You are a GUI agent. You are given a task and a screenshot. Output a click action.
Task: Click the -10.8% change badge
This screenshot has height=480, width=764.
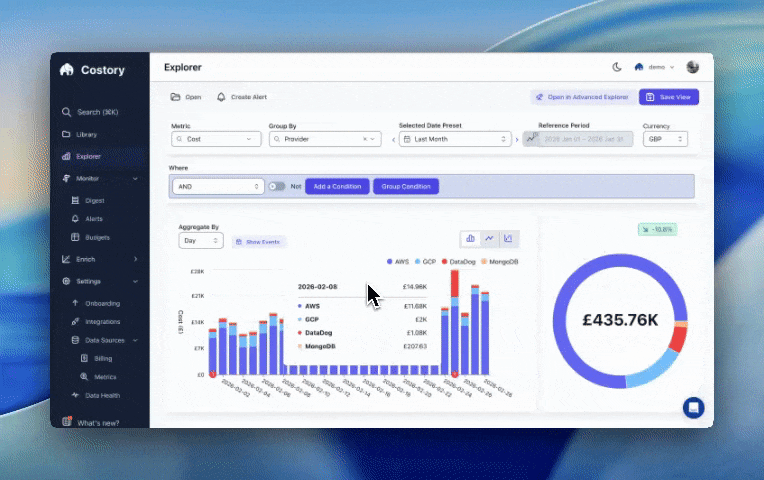[x=657, y=230]
